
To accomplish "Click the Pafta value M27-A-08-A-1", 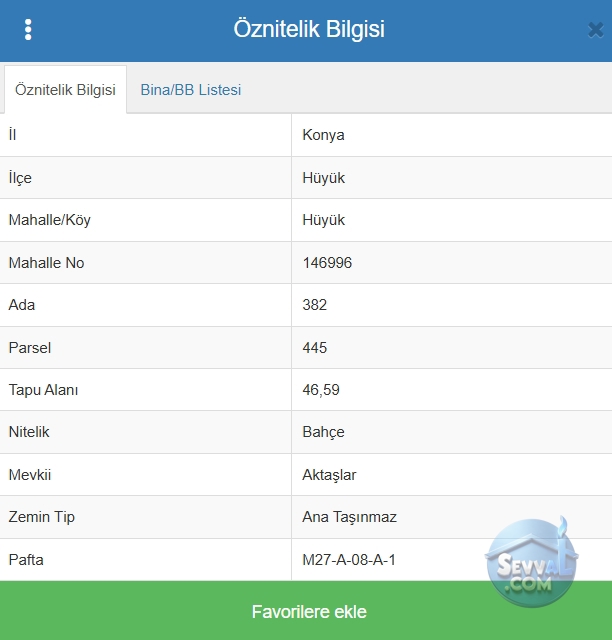I will point(349,560).
